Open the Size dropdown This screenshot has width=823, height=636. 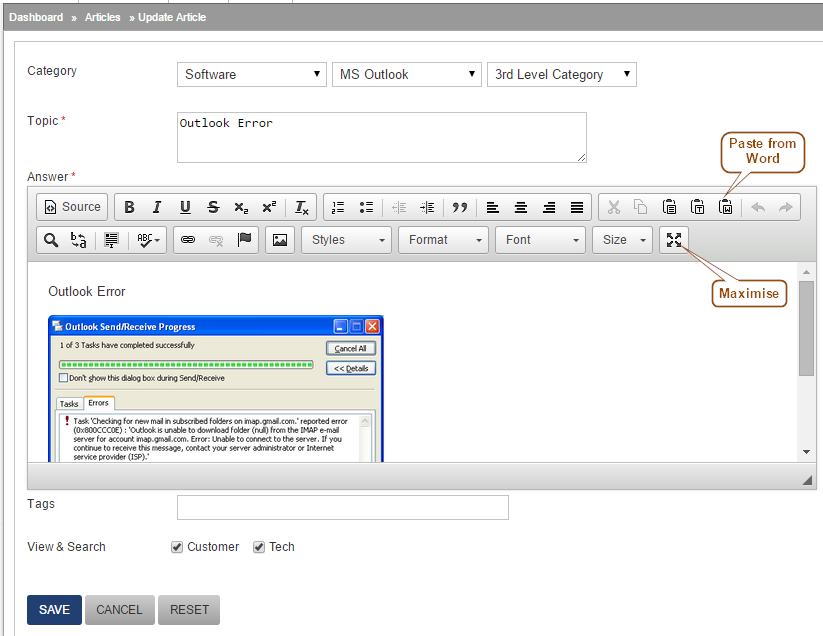click(x=622, y=240)
